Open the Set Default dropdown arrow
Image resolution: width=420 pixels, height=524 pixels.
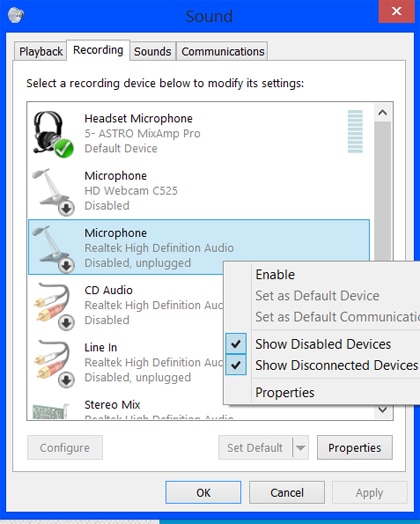(x=300, y=447)
